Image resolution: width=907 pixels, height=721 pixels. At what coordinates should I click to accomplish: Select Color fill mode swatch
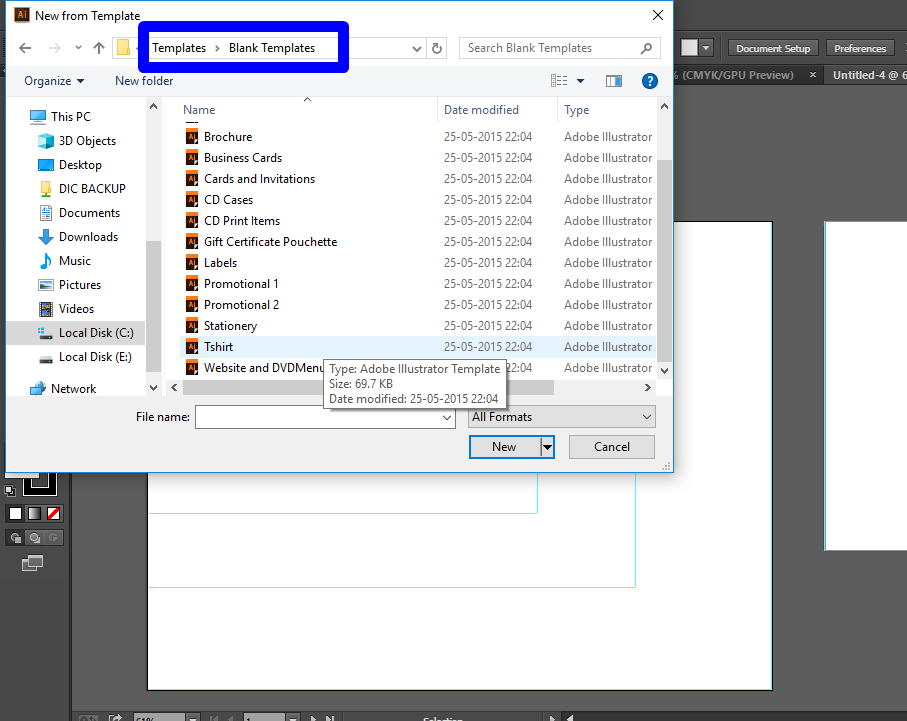(16, 514)
